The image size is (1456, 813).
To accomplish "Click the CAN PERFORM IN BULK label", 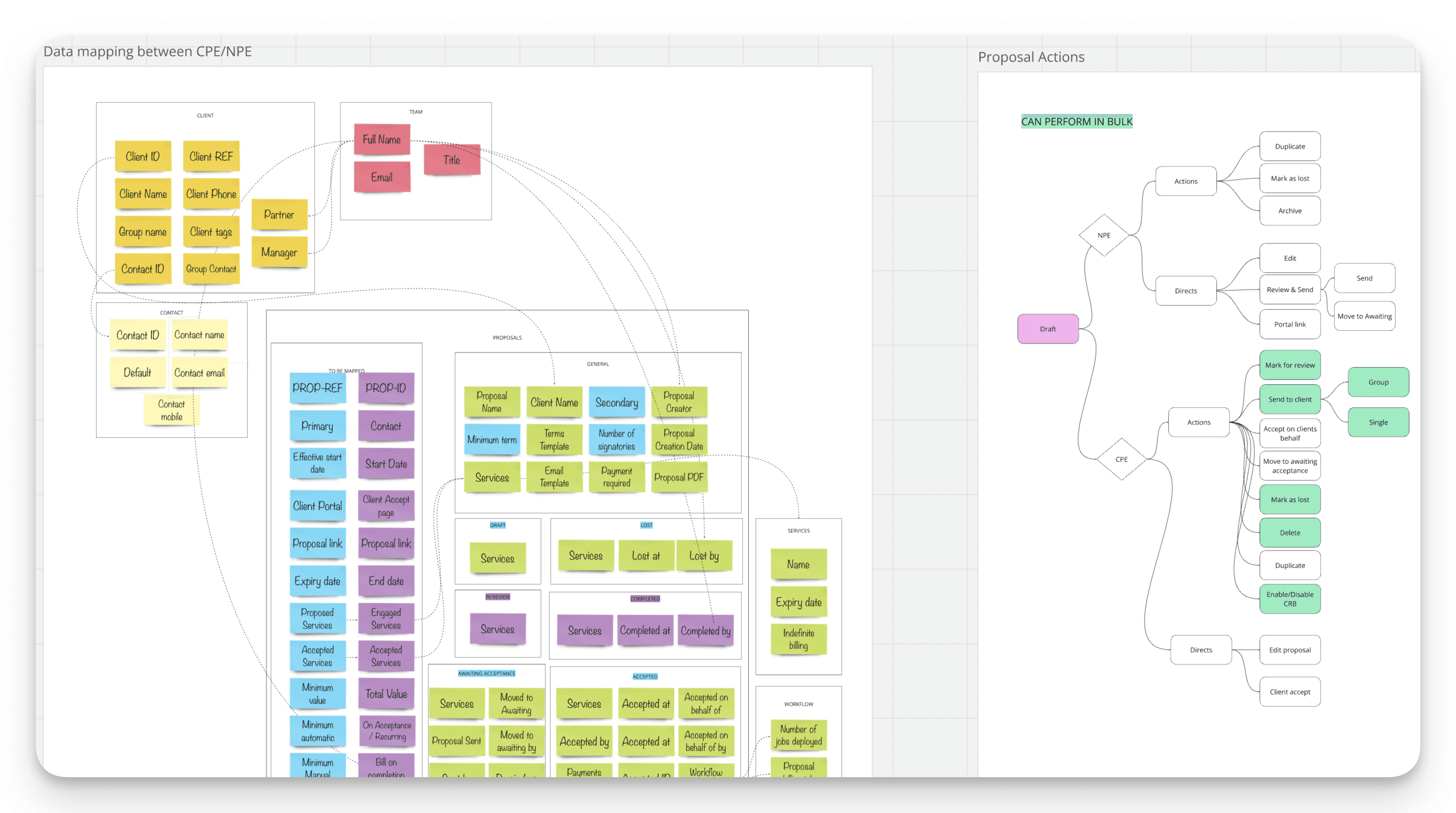I will (1076, 122).
